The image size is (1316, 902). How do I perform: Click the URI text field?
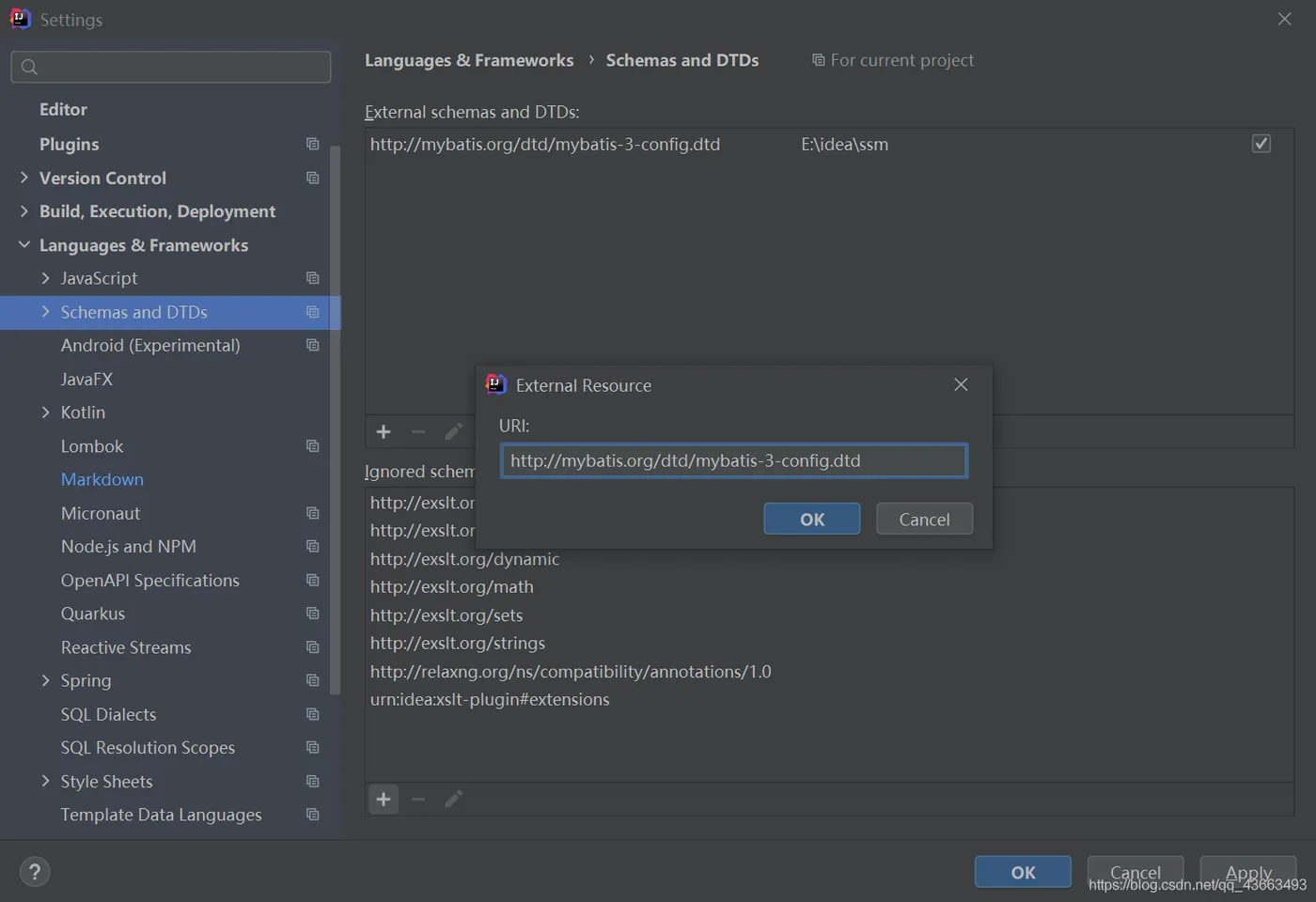[733, 460]
